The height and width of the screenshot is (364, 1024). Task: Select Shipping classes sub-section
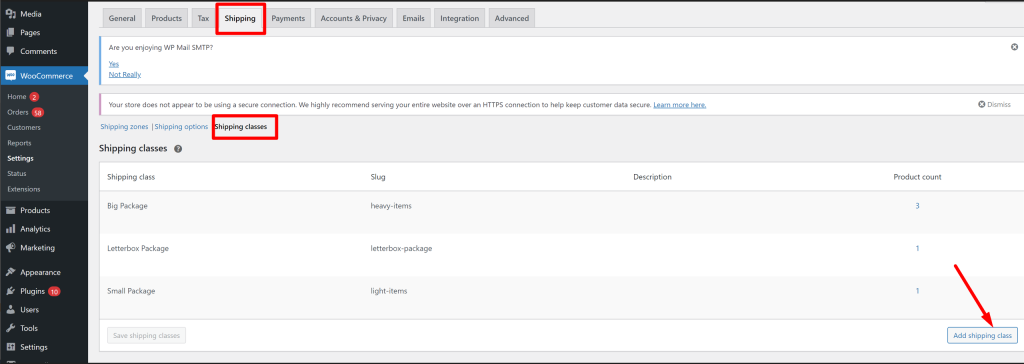click(x=240, y=126)
